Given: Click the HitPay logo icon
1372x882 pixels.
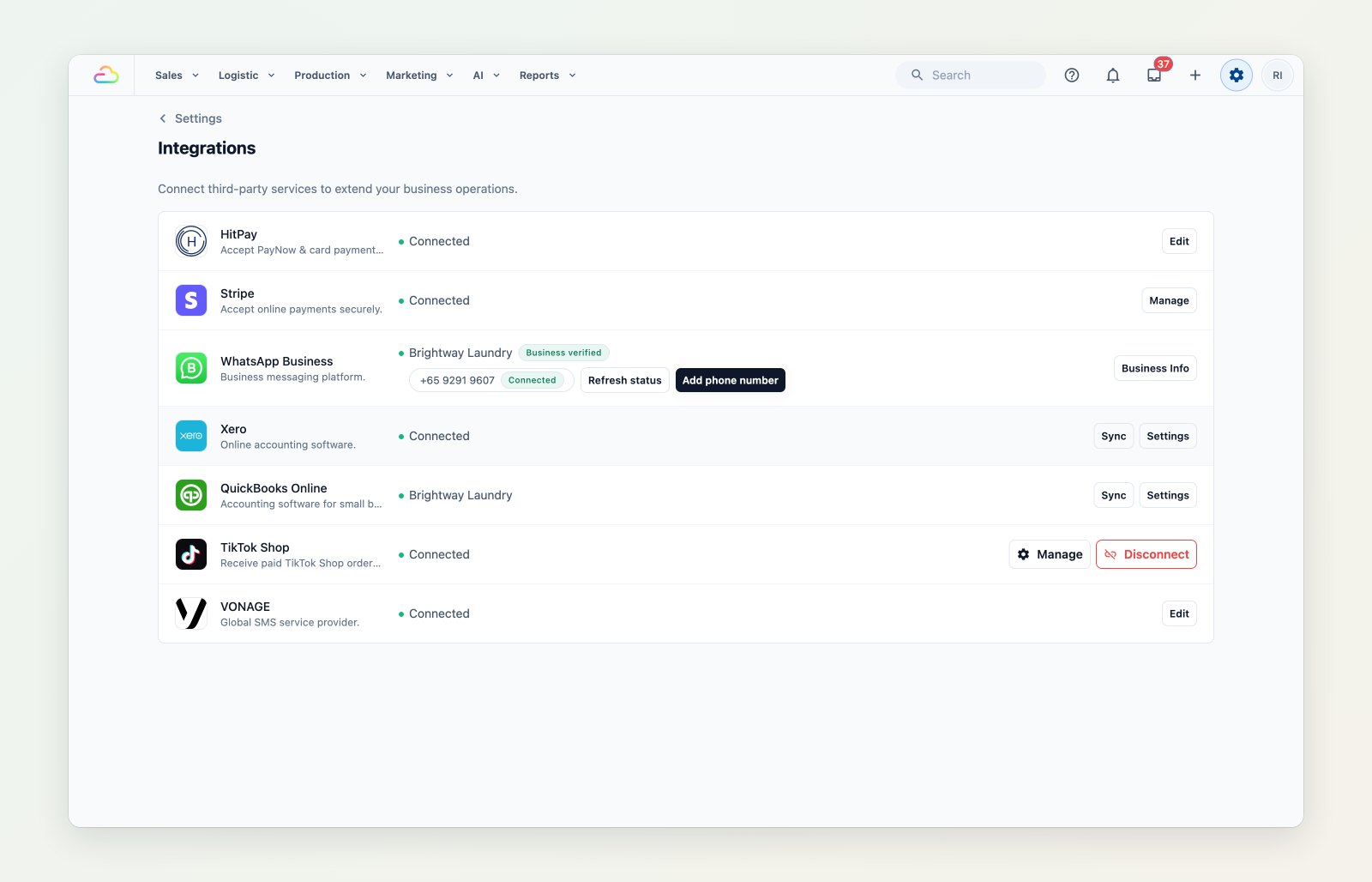Looking at the screenshot, I should (x=191, y=241).
